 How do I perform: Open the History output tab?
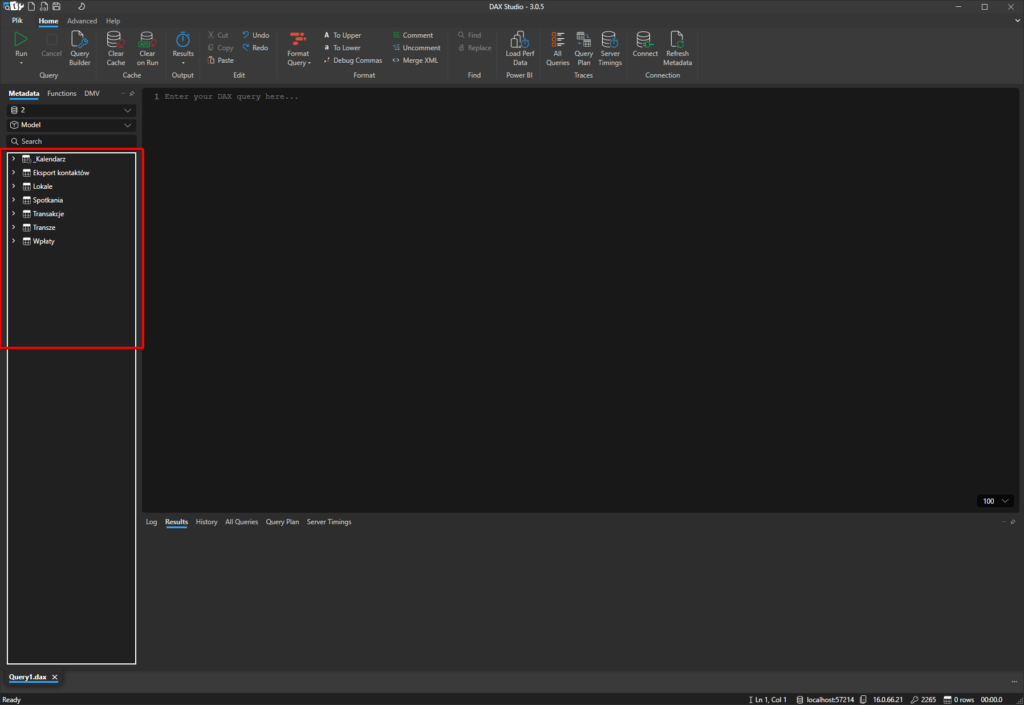206,522
